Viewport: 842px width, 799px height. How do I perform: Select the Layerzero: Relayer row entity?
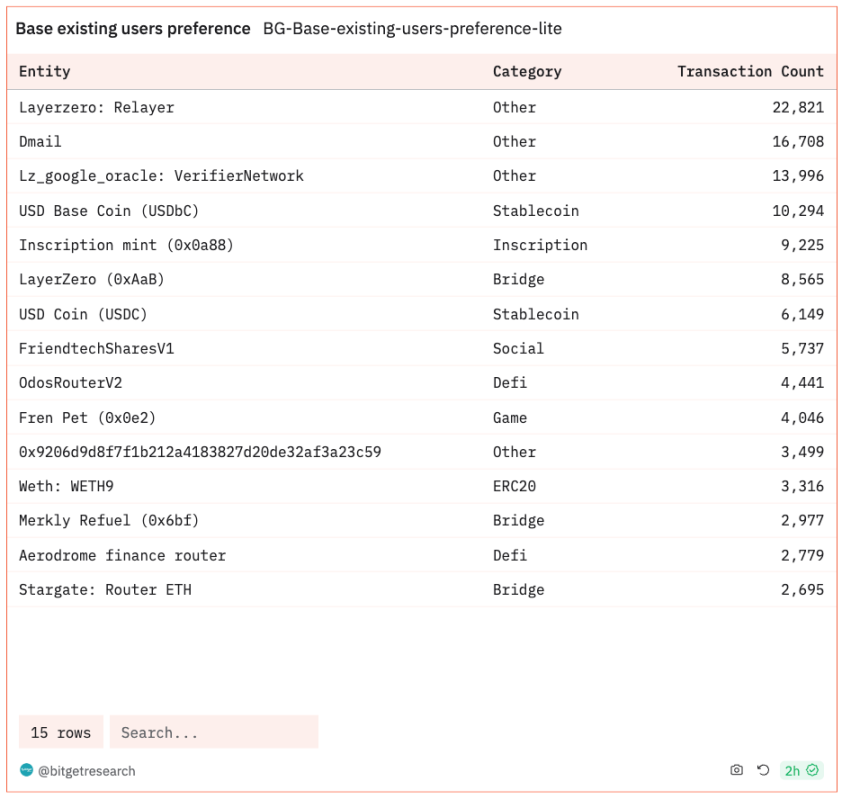pyautogui.click(x=96, y=107)
